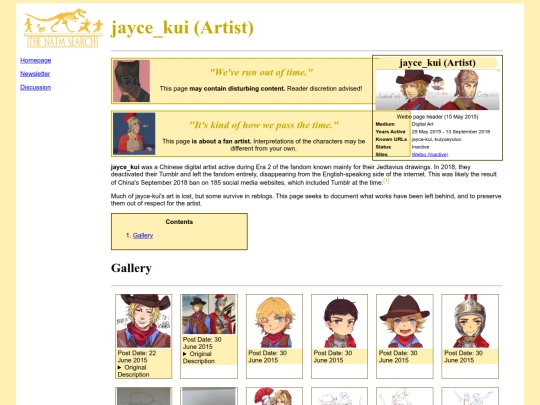This screenshot has height=405, width=540.
Task: Click "It's kind of how we pass the time." quote
Action: tap(264, 125)
